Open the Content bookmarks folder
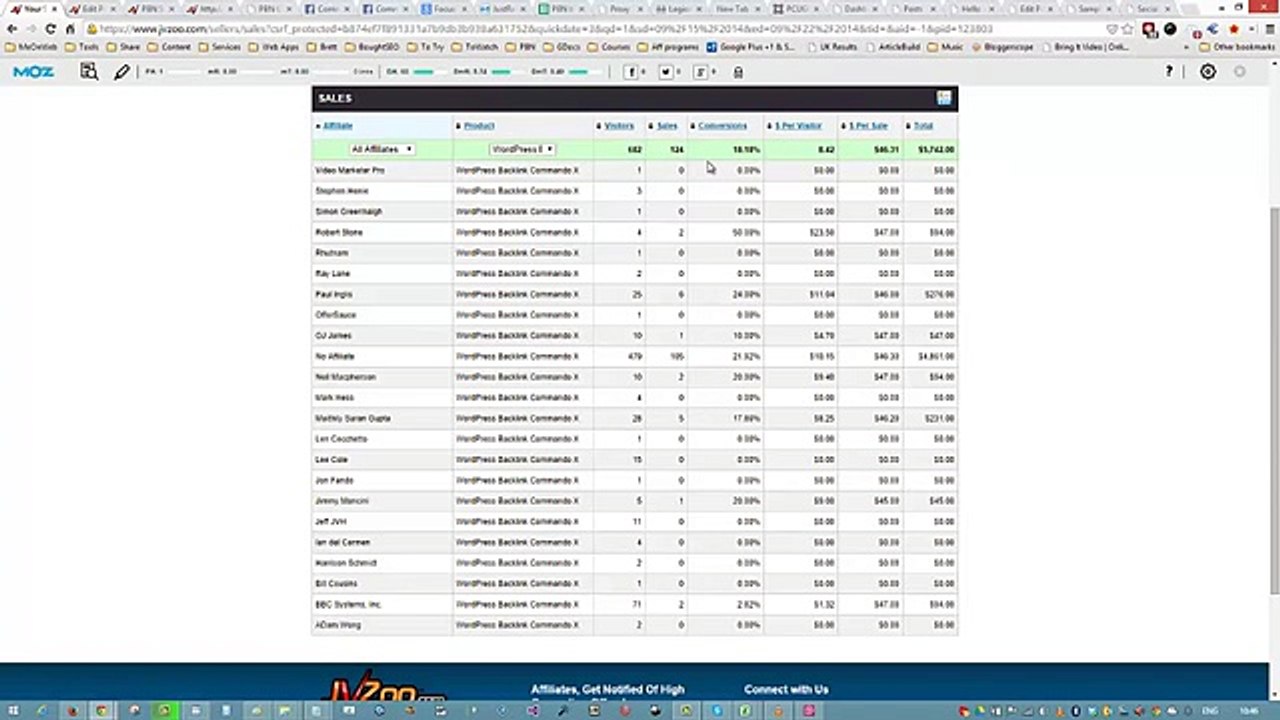Viewport: 1280px width, 720px height. (x=168, y=47)
